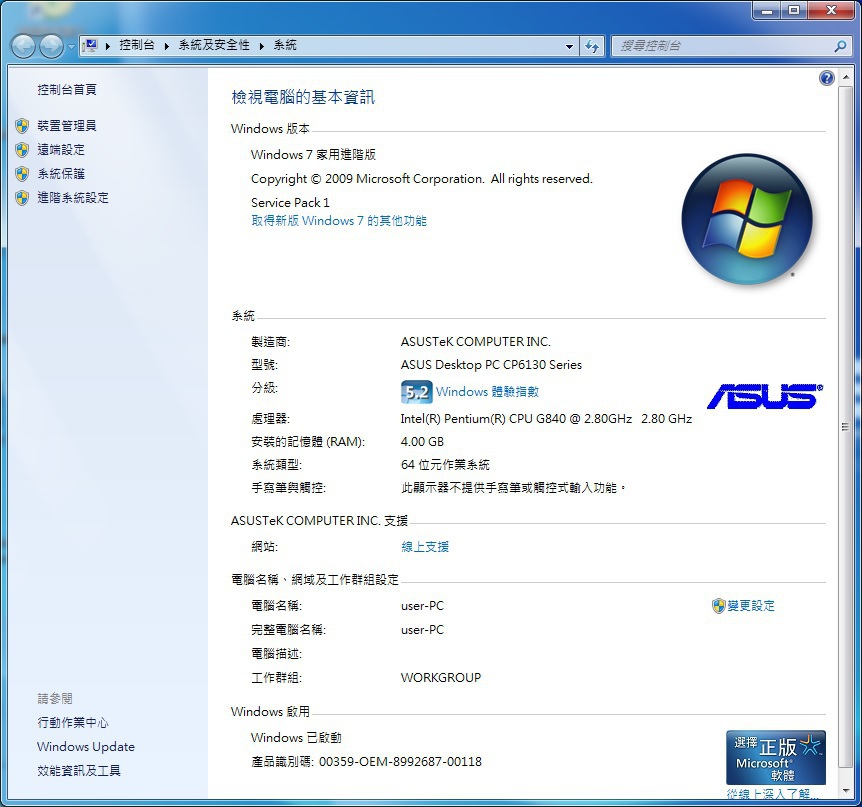Open 效能資訊及工具 link
Viewport: 862px width, 807px height.
pyautogui.click(x=79, y=771)
